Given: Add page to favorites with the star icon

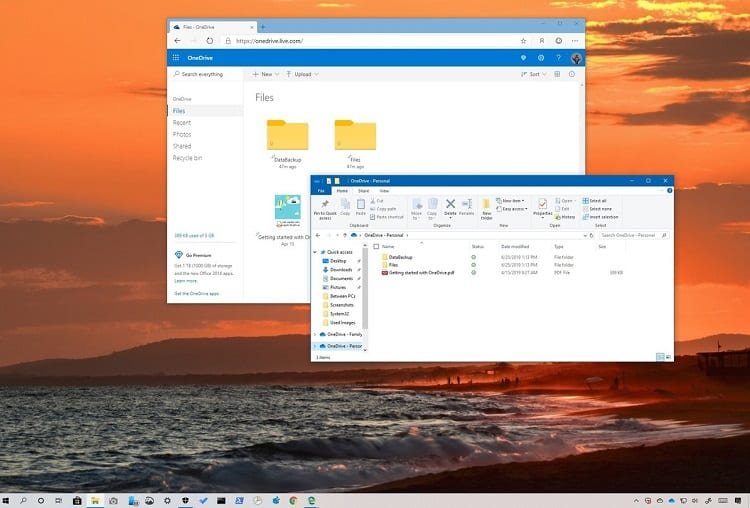Looking at the screenshot, I should tap(523, 41).
